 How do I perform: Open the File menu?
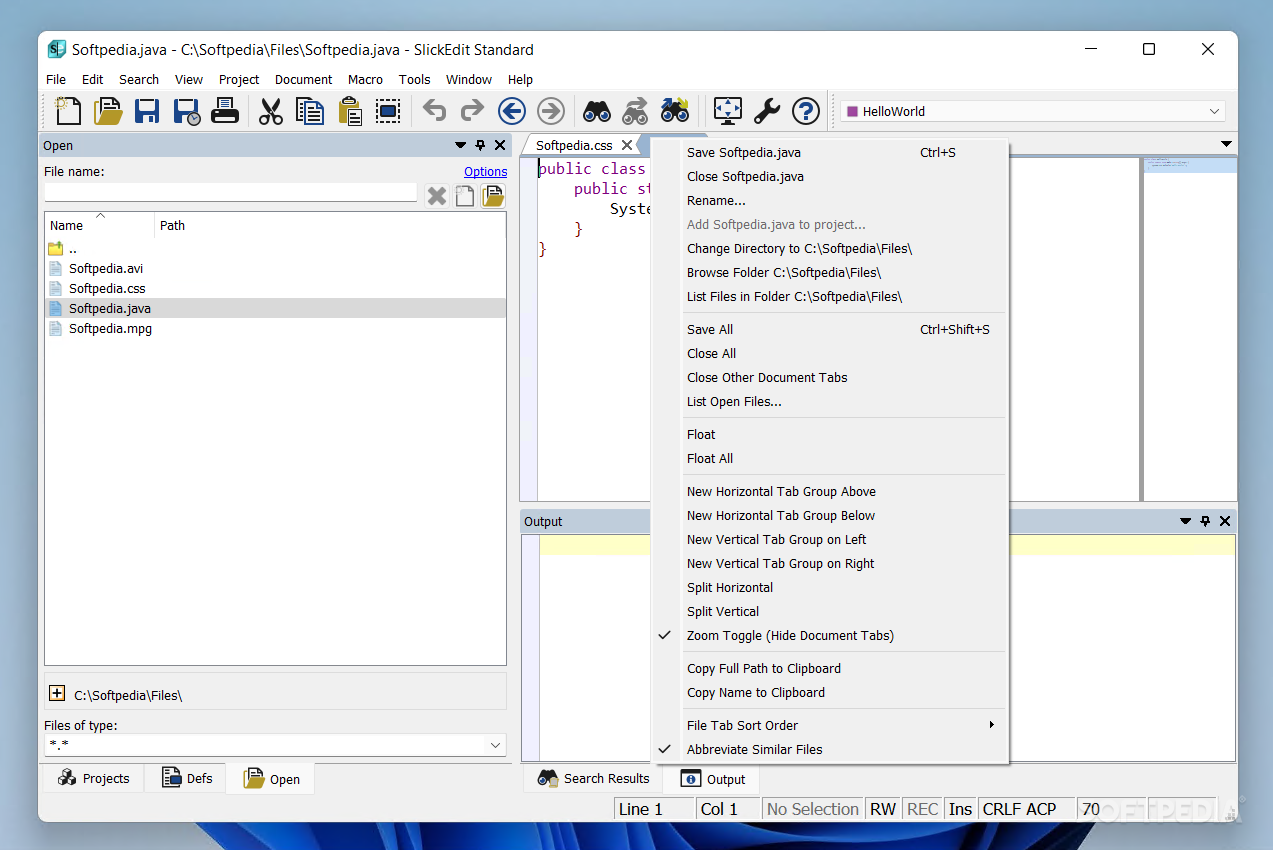56,80
